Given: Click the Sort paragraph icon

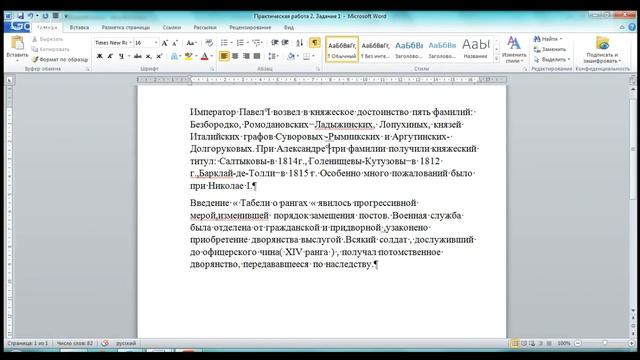Looking at the screenshot, I should click(300, 43).
